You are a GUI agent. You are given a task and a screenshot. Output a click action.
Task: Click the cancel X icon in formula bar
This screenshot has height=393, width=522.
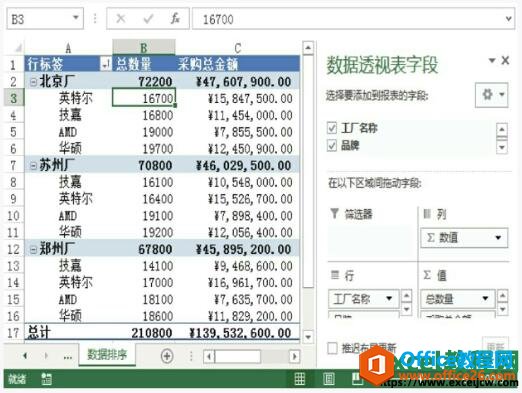click(121, 19)
